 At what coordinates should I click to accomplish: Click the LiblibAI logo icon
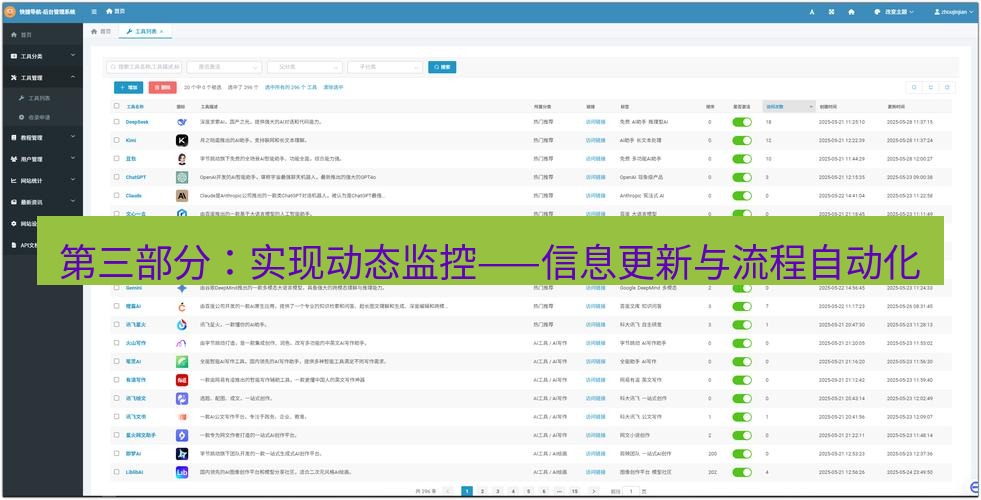point(181,472)
